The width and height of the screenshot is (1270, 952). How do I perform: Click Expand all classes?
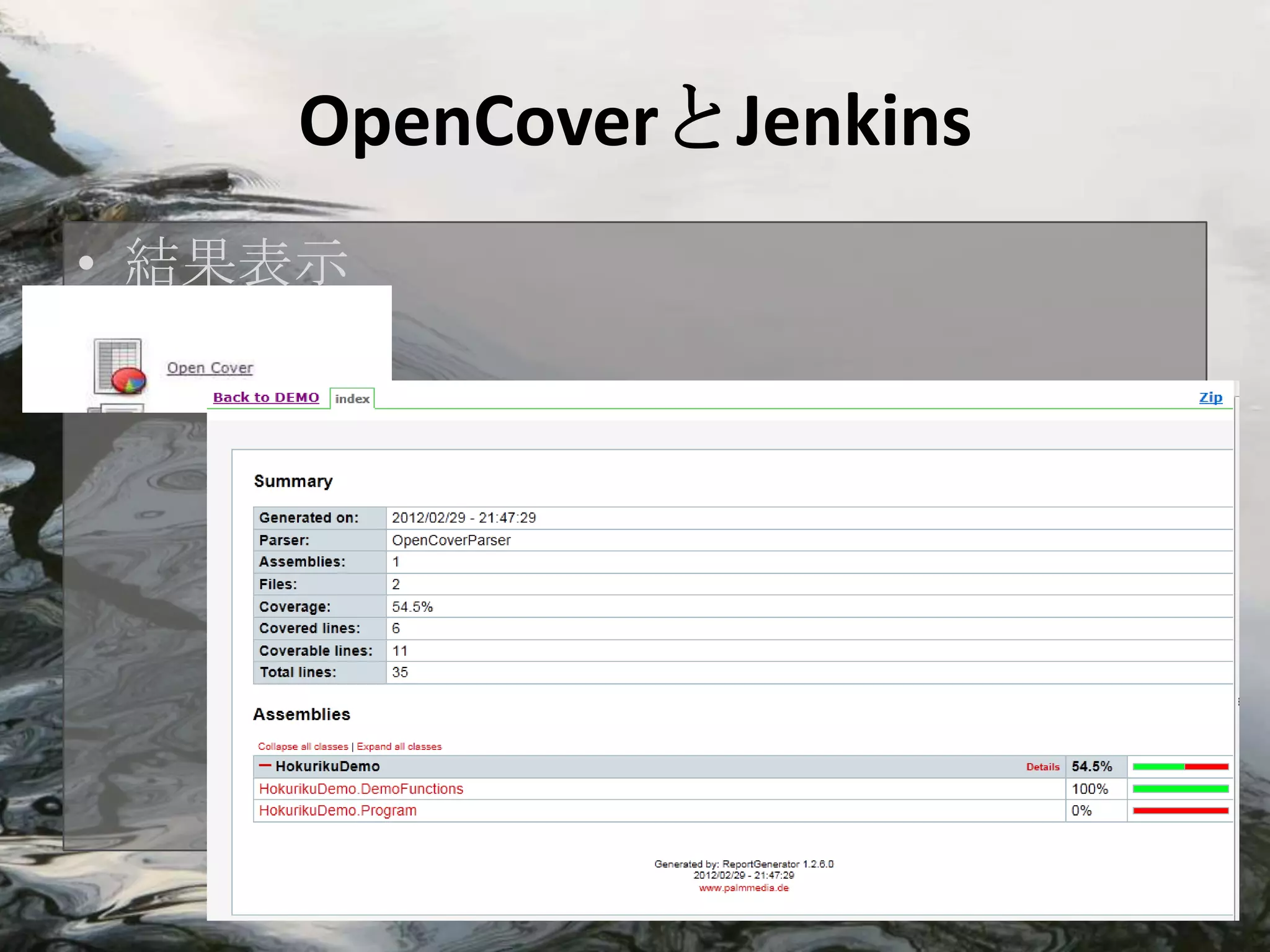[x=399, y=746]
